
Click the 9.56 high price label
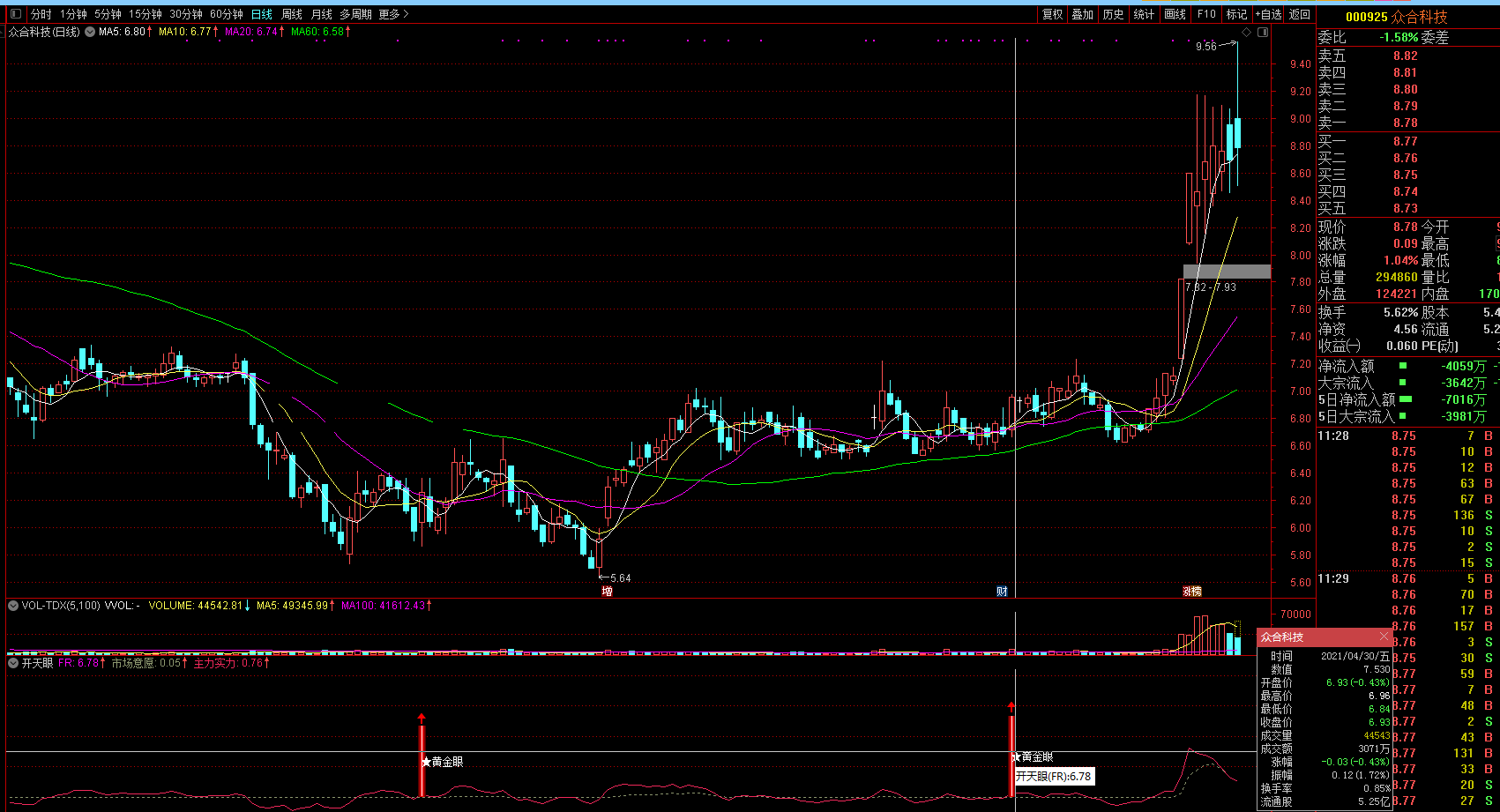[1206, 46]
